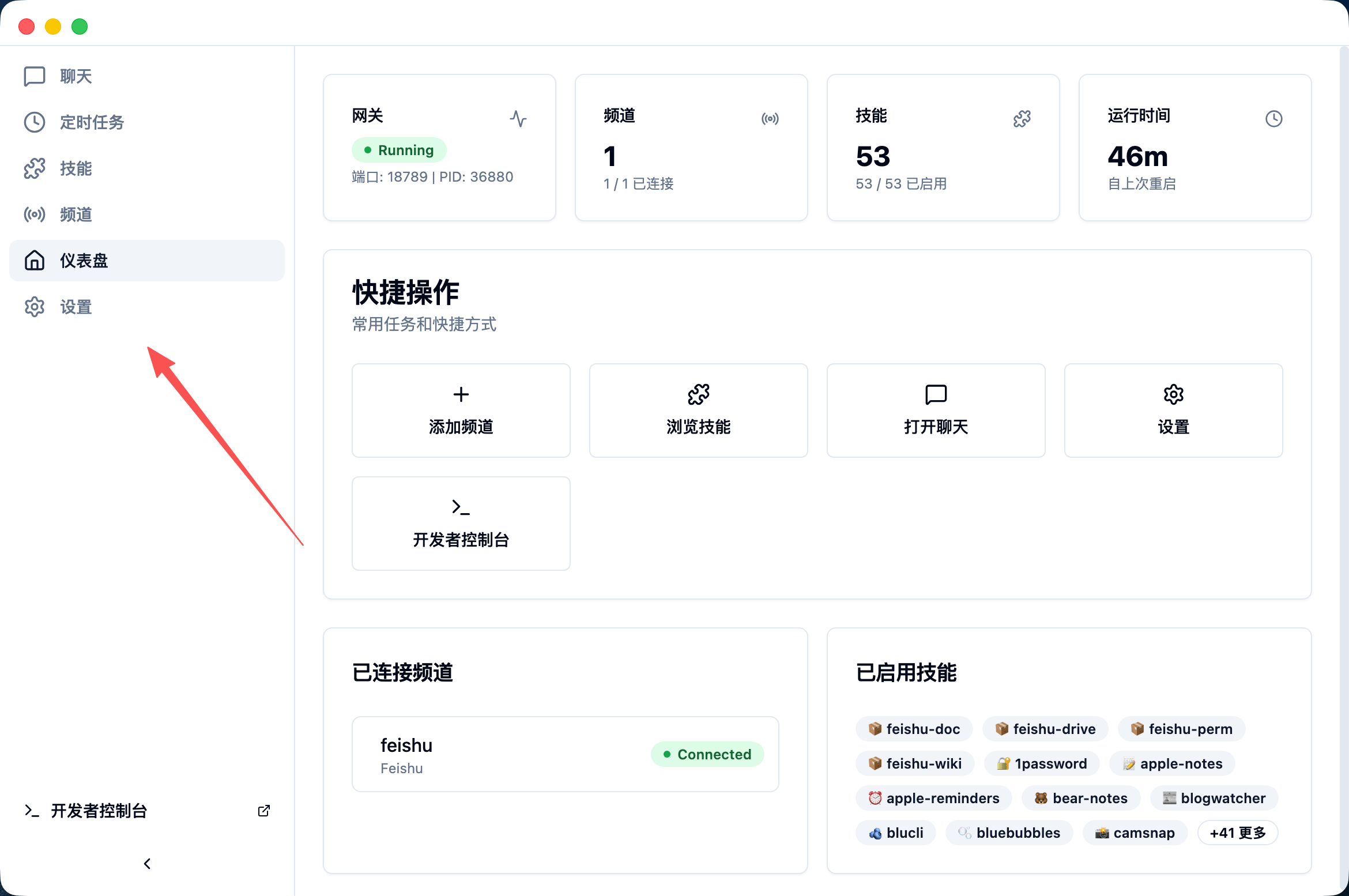Click the external link icon beside 开发者控制台

[263, 811]
